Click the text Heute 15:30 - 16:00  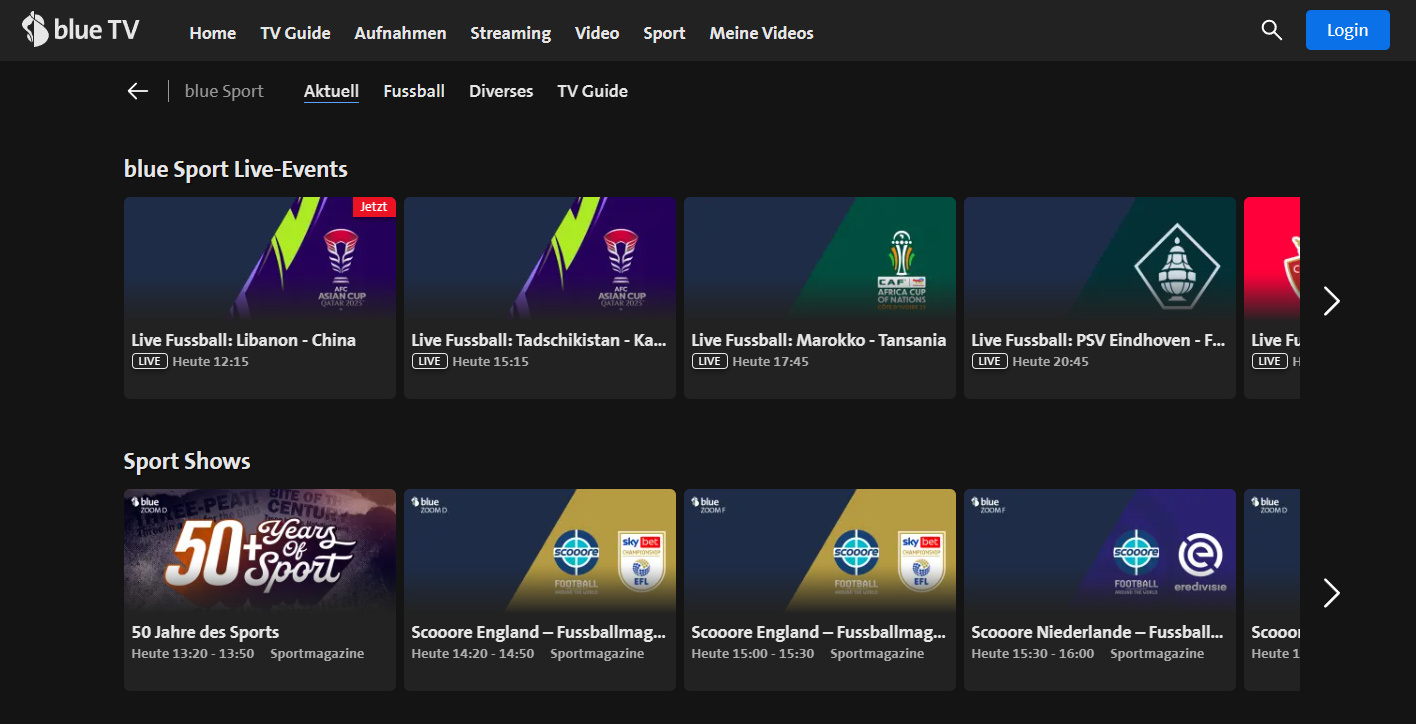coord(1033,653)
